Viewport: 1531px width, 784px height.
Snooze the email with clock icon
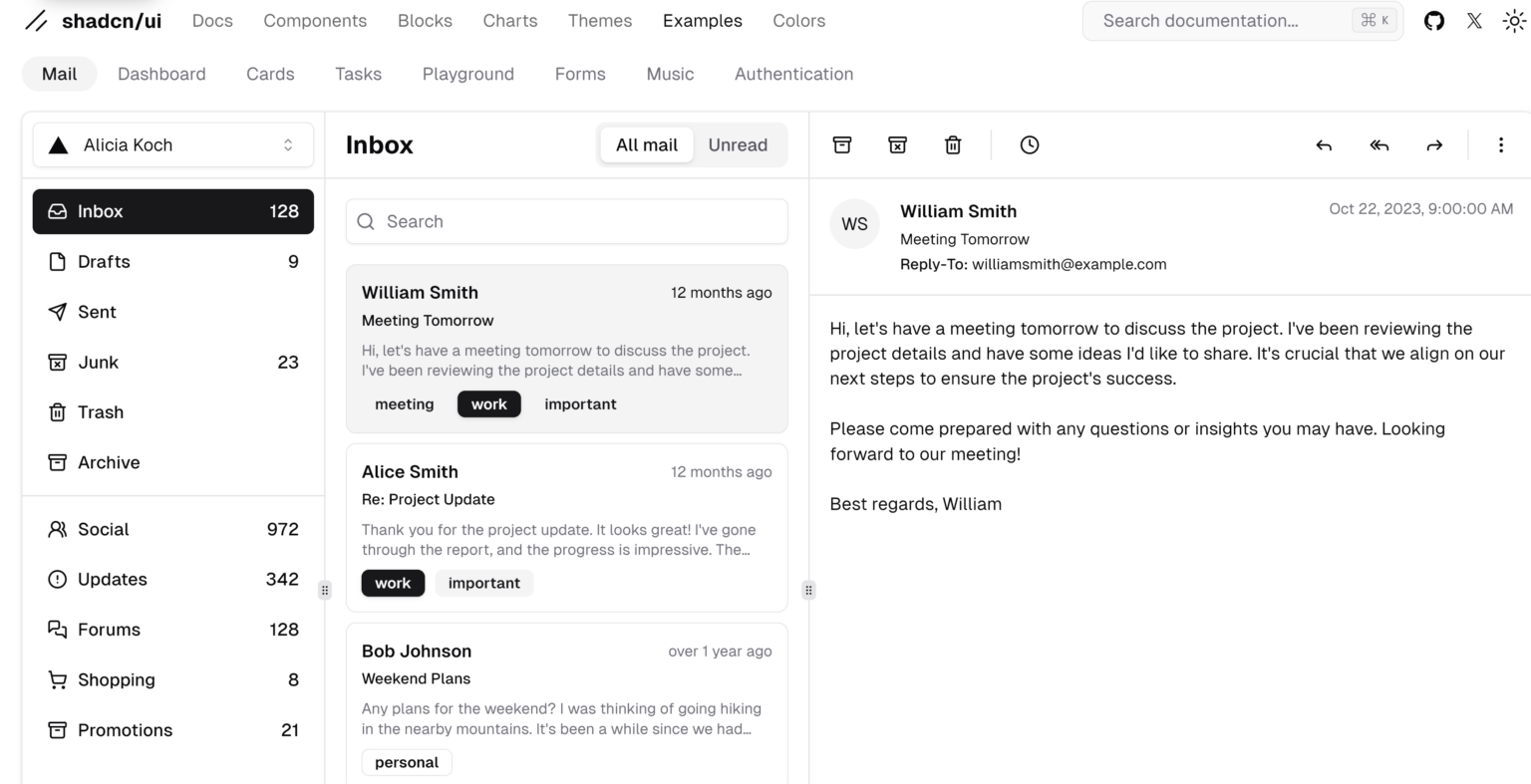[x=1029, y=144]
